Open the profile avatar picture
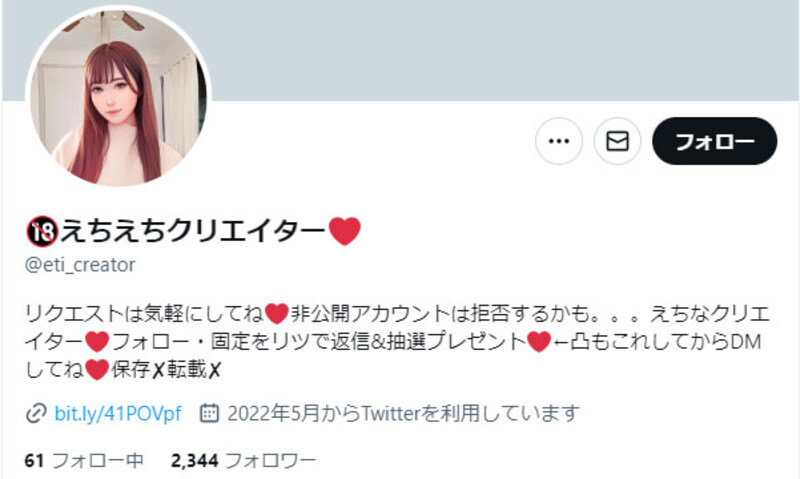Viewport: 800px width, 479px height. (118, 96)
